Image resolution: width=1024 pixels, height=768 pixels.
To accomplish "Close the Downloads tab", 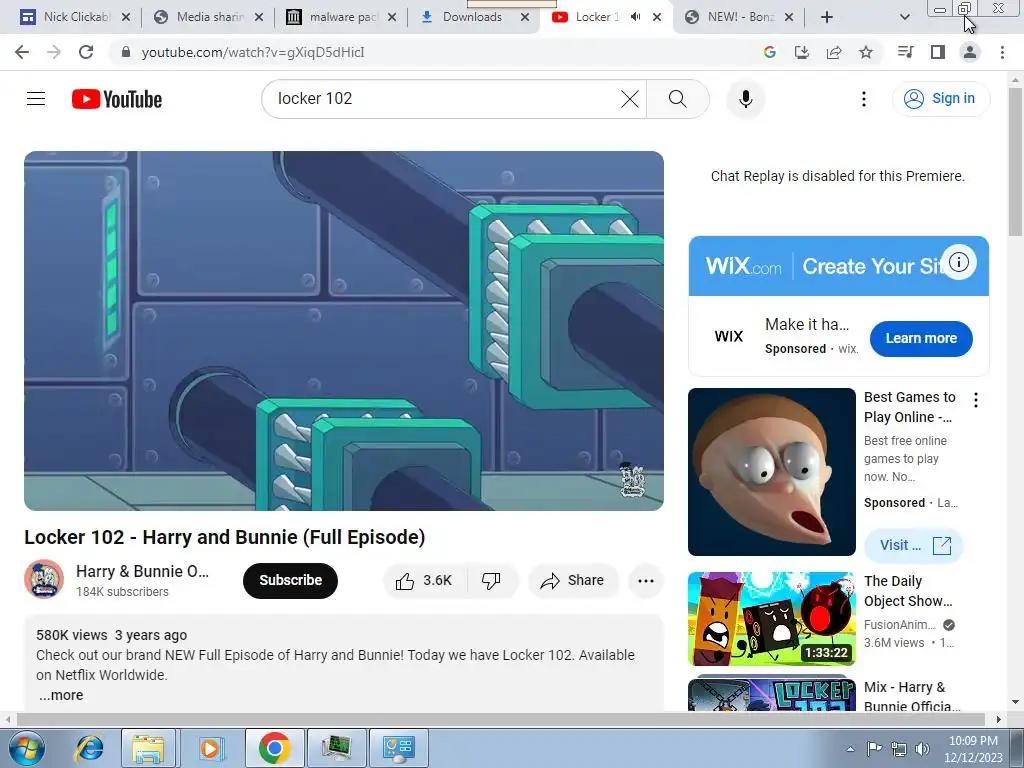I will 524,17.
